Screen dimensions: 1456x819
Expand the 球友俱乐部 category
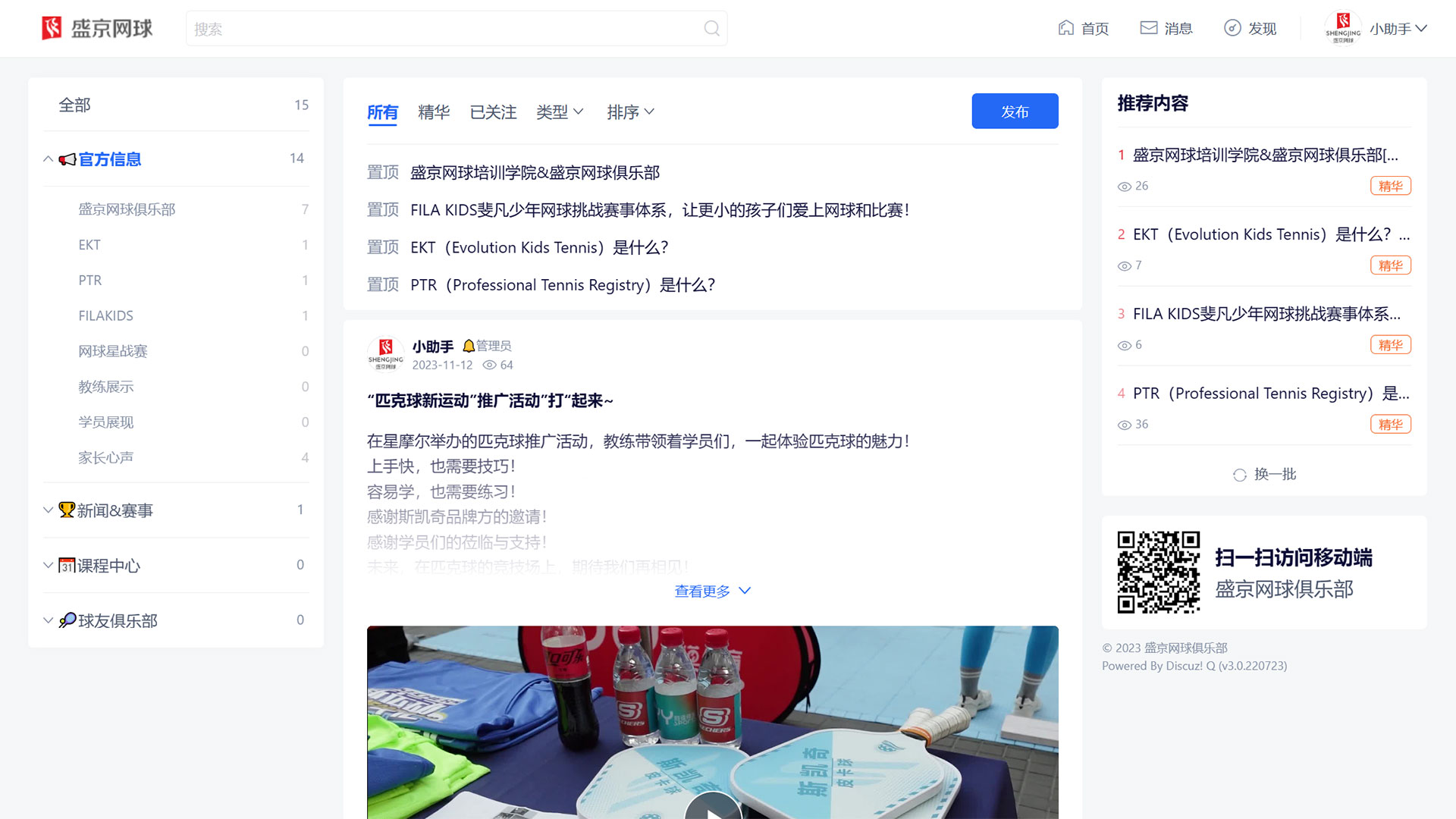tap(48, 620)
